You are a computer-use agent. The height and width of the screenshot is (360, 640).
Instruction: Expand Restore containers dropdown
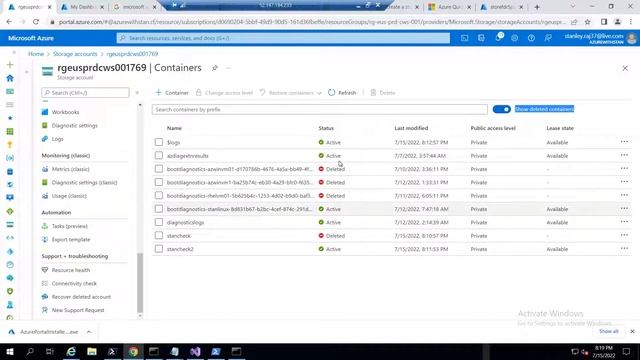click(319, 93)
